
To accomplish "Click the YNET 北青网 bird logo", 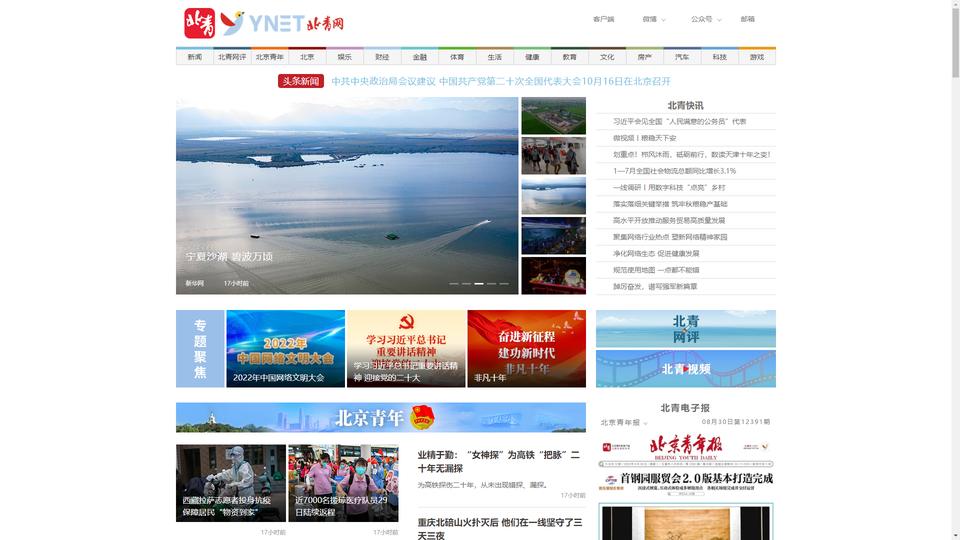I will [282, 23].
